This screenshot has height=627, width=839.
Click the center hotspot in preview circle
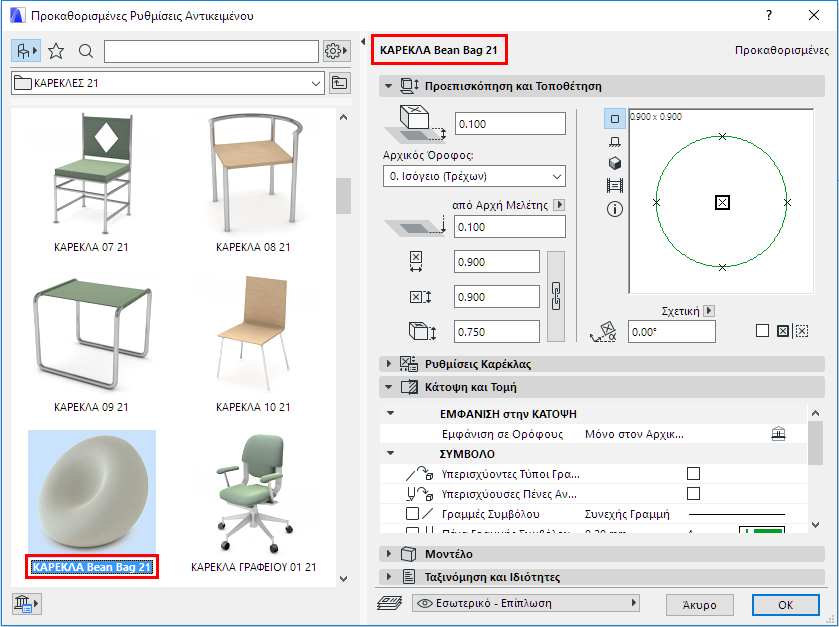click(722, 202)
